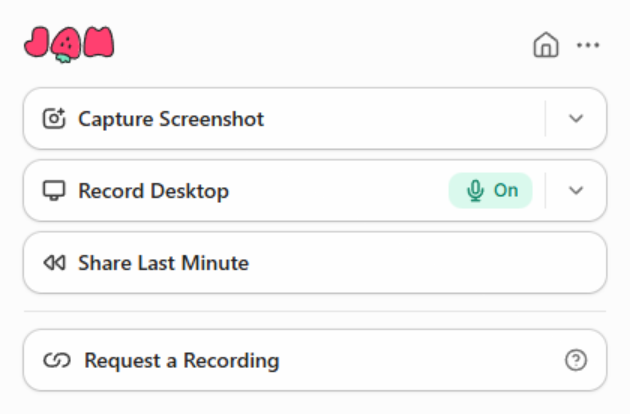Click the green microphone icon
The height and width of the screenshot is (414, 630).
pos(475,190)
